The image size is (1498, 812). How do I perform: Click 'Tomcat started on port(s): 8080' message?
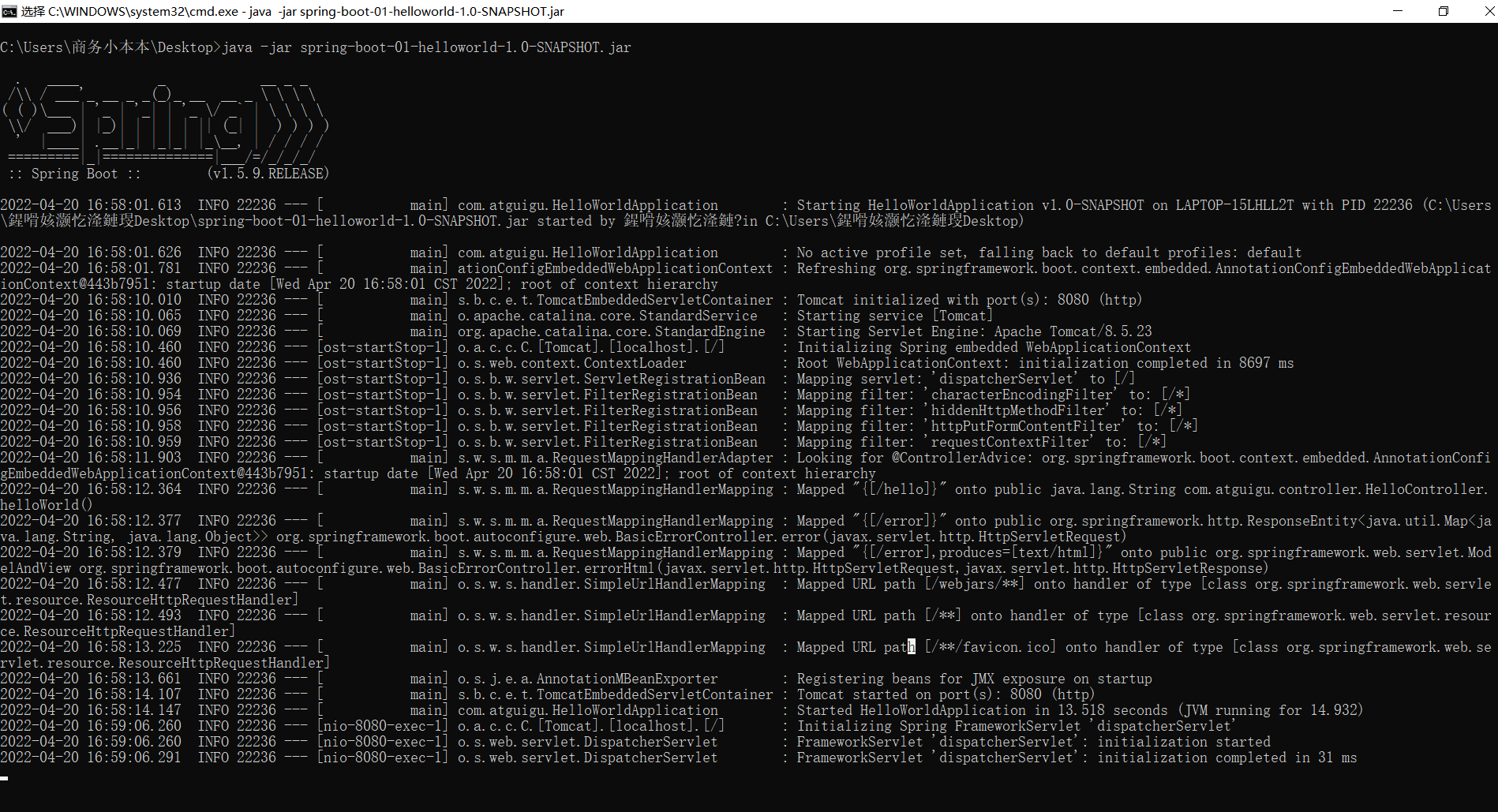click(x=946, y=694)
